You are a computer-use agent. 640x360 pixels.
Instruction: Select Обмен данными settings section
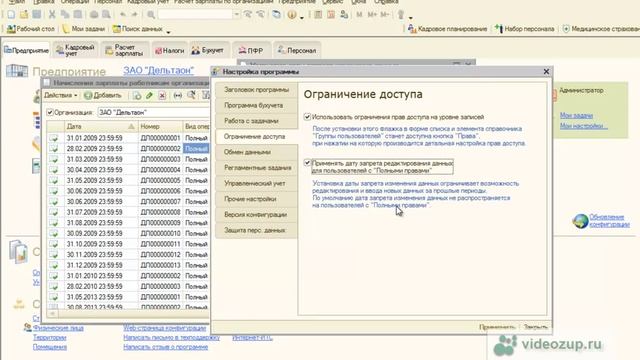(256, 152)
